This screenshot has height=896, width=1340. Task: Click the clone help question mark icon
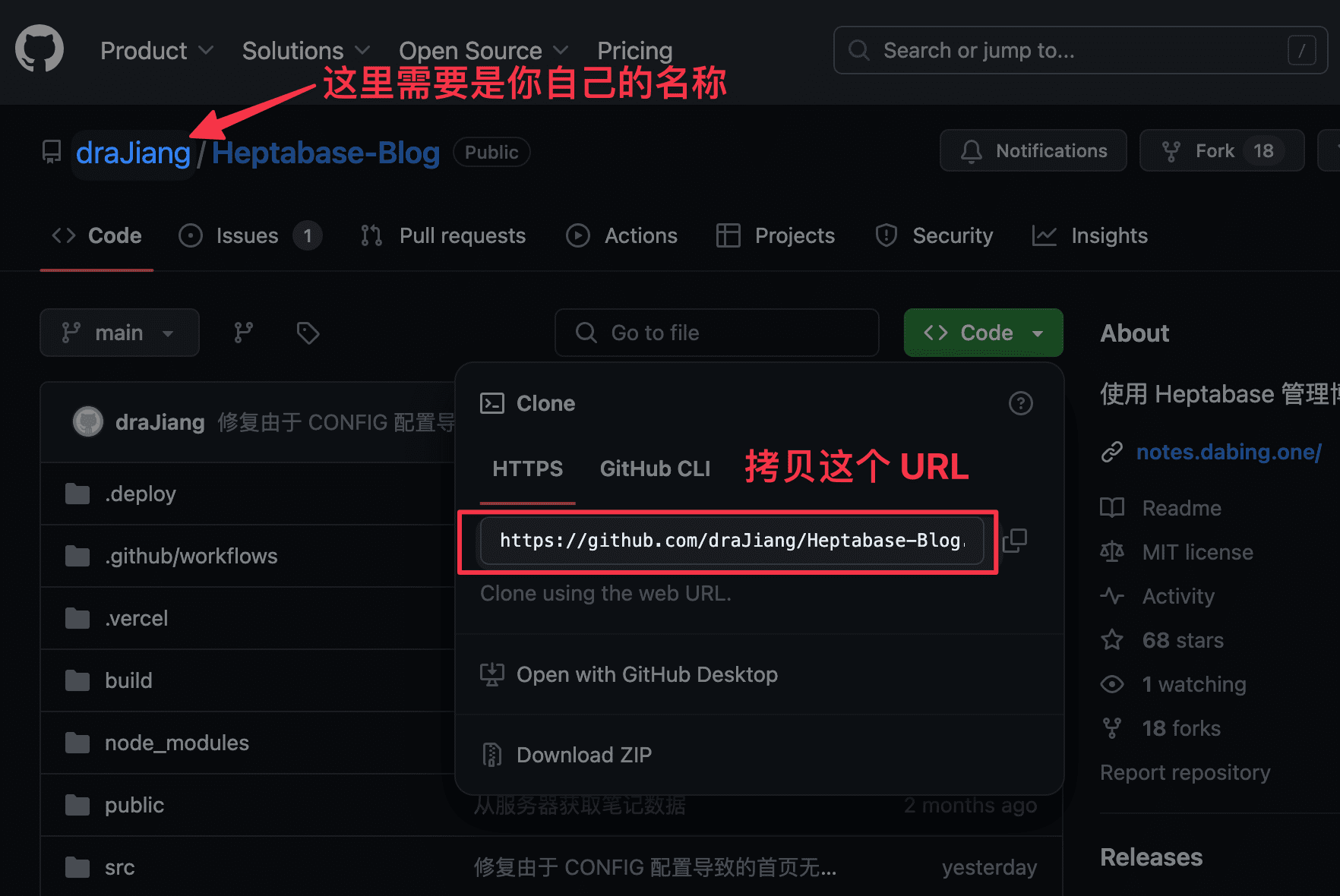[x=1020, y=403]
